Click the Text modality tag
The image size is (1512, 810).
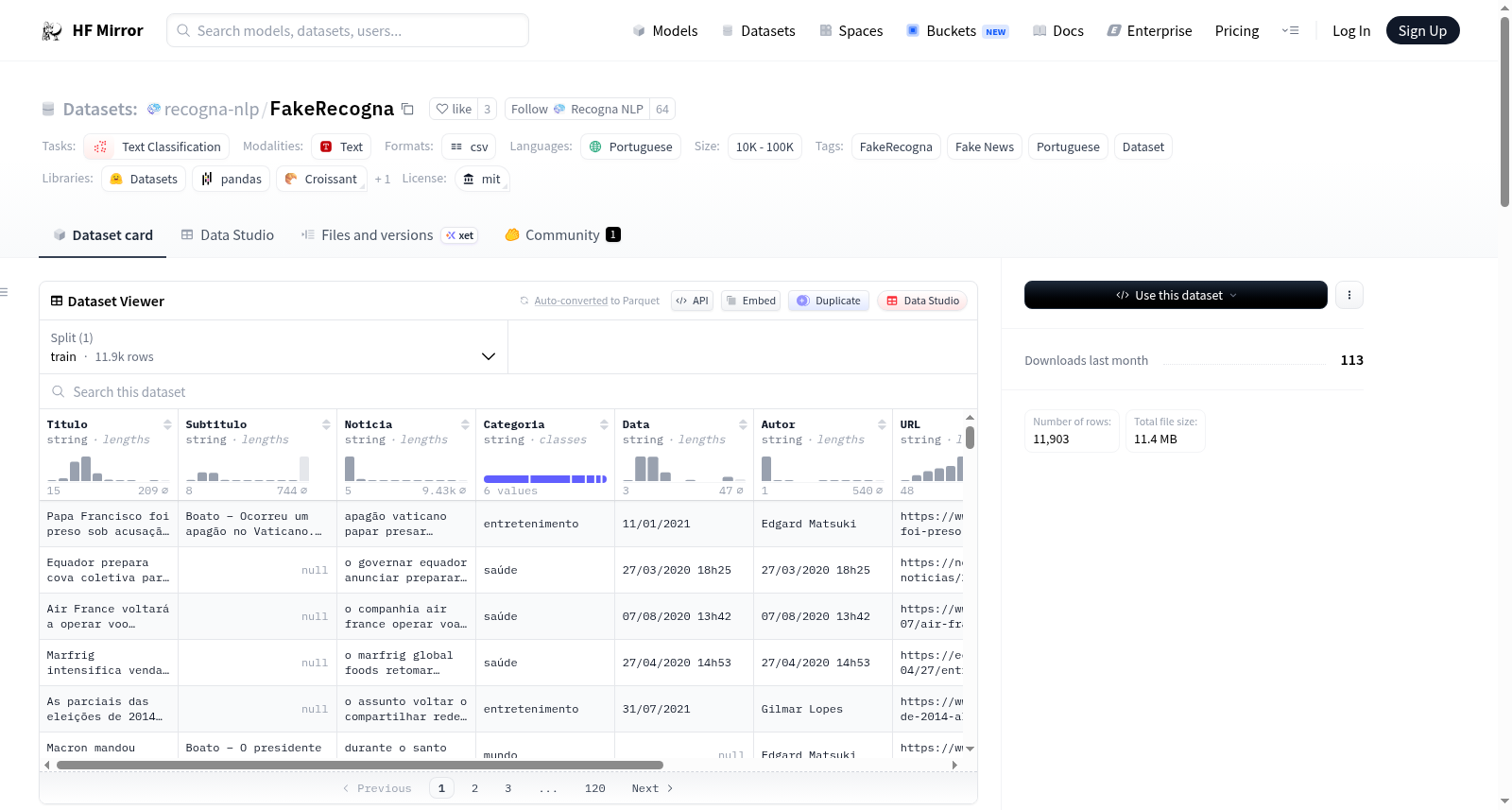click(341, 146)
